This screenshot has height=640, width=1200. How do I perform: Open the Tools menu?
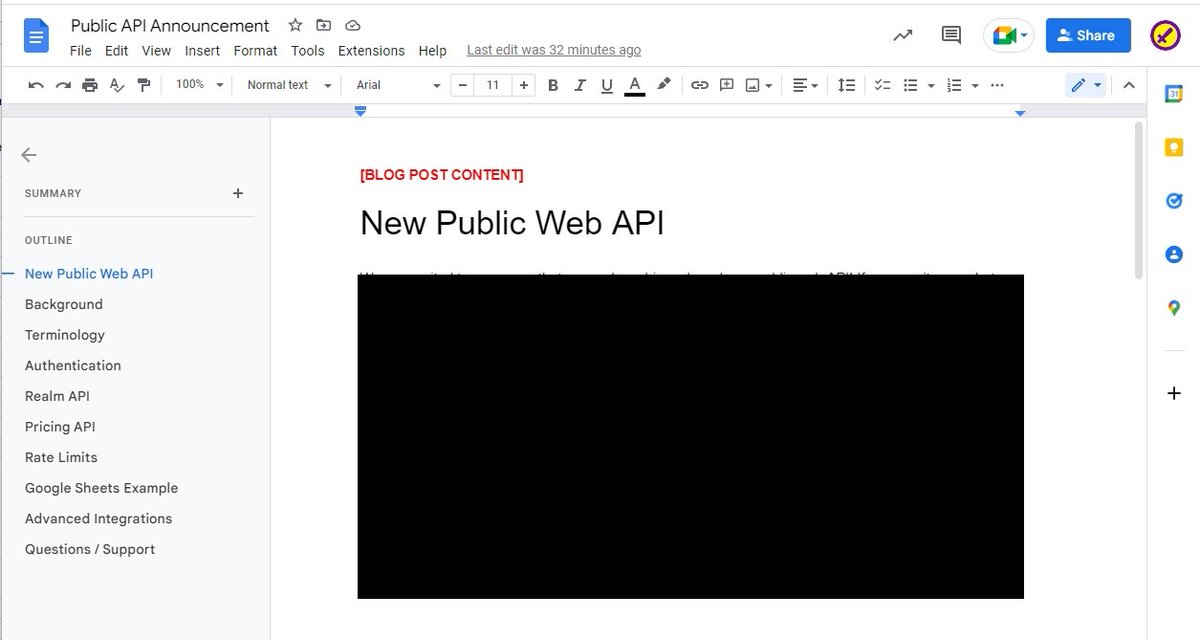pos(308,50)
